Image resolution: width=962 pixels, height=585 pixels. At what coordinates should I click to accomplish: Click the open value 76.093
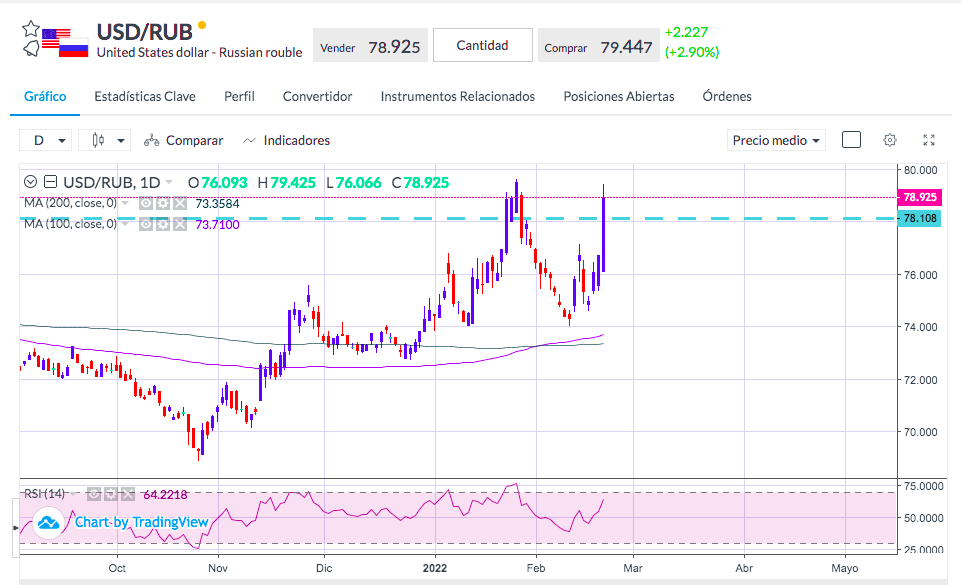(224, 183)
